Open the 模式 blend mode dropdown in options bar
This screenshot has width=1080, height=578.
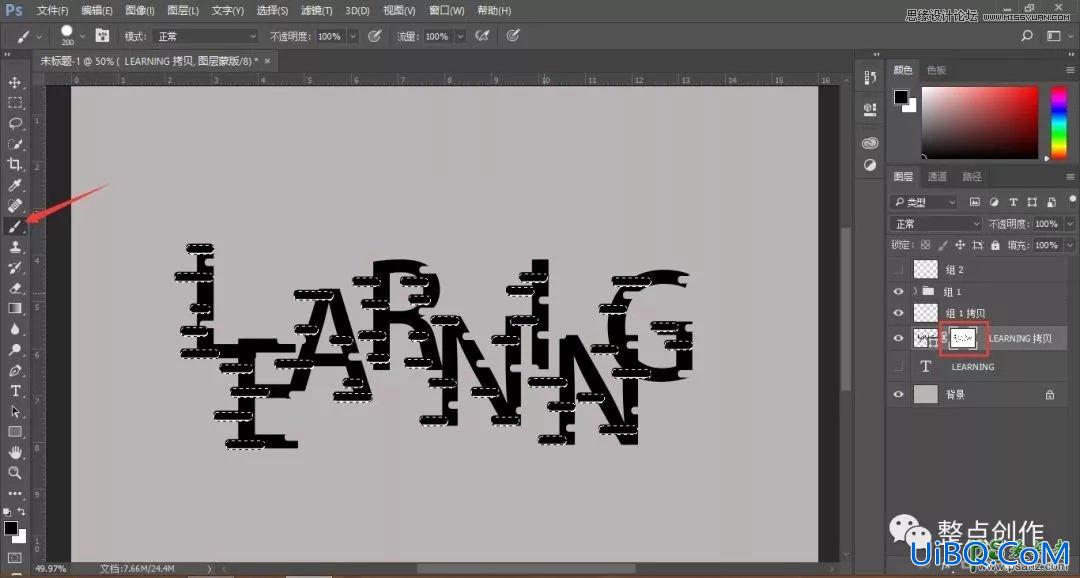pyautogui.click(x=205, y=36)
